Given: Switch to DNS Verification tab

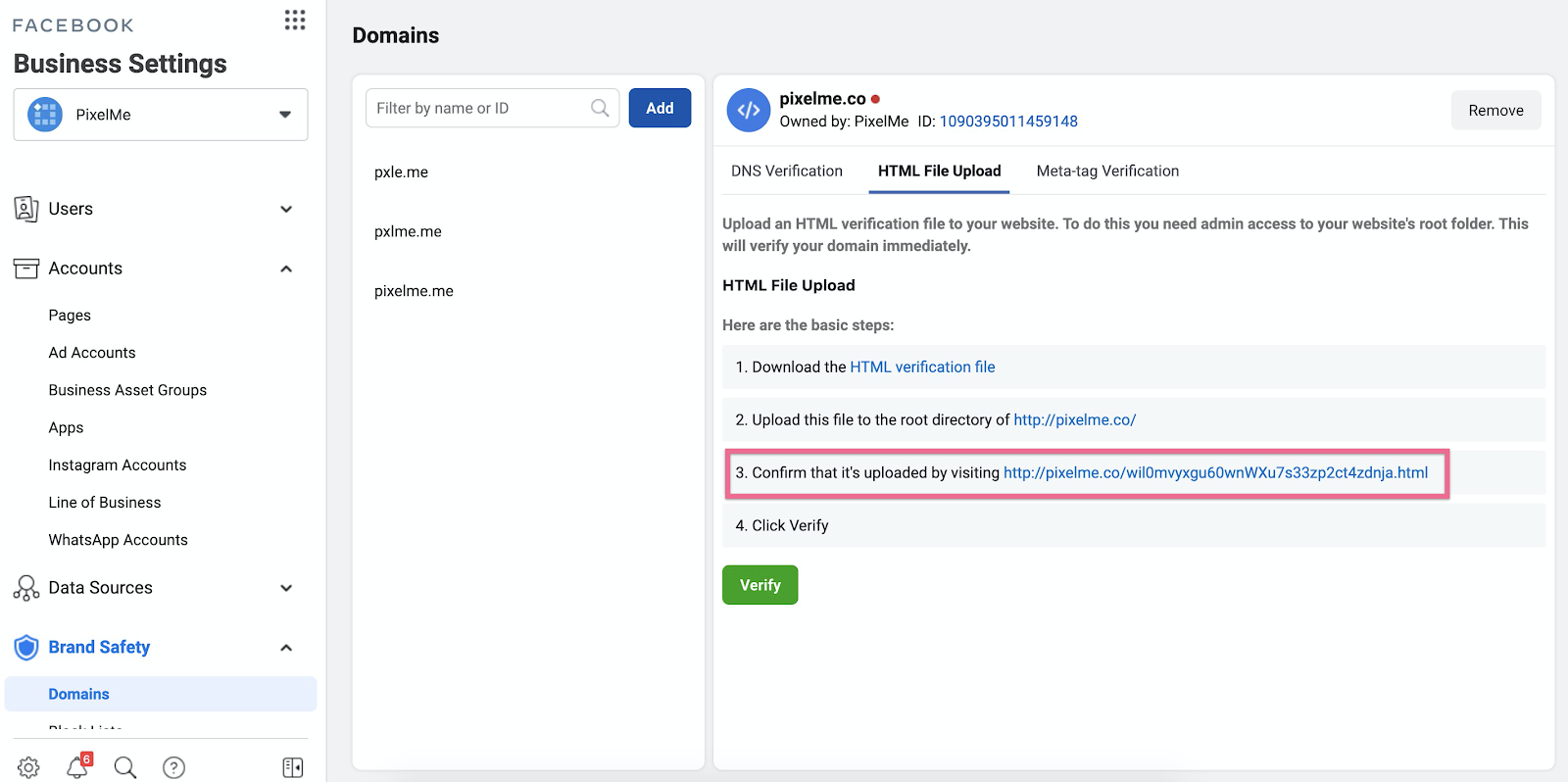Looking at the screenshot, I should [786, 171].
